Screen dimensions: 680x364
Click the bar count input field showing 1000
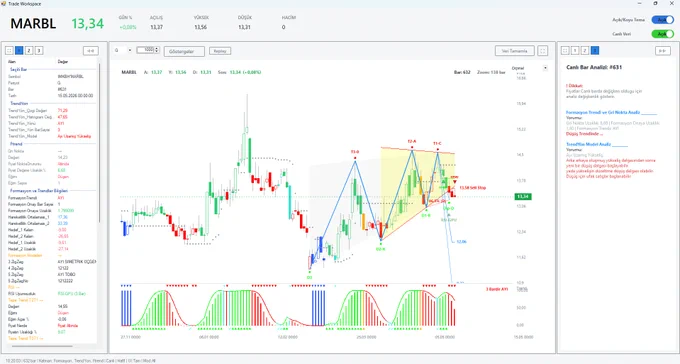pos(146,50)
